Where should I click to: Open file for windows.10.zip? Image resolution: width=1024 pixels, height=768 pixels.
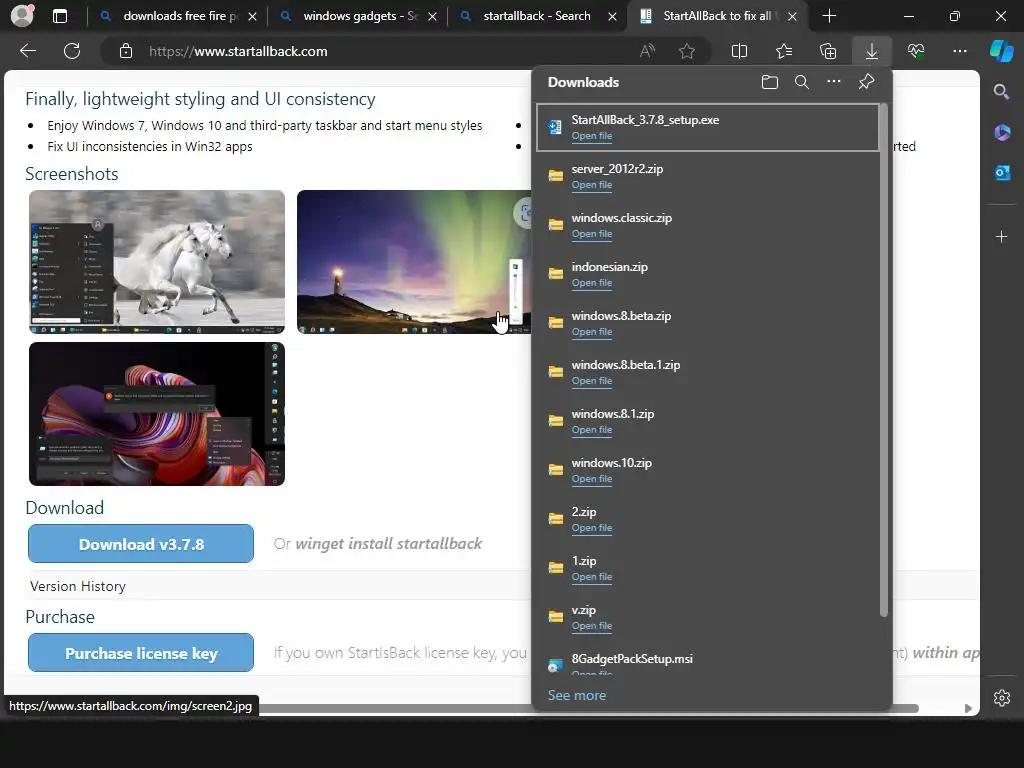[x=592, y=479]
